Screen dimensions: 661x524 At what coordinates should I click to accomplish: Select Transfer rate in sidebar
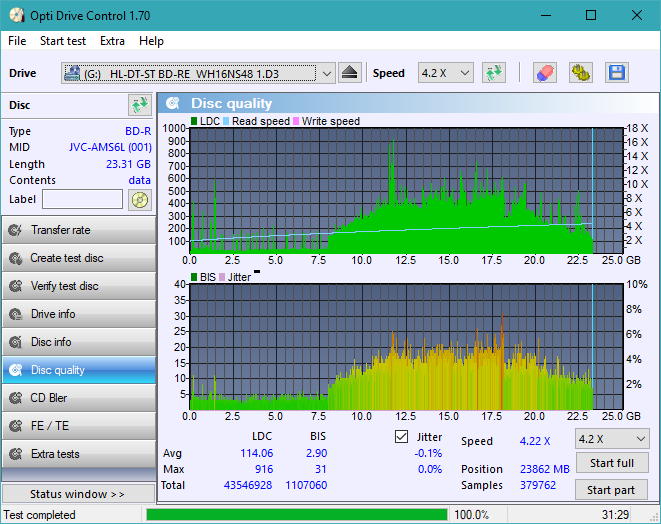[x=78, y=230]
